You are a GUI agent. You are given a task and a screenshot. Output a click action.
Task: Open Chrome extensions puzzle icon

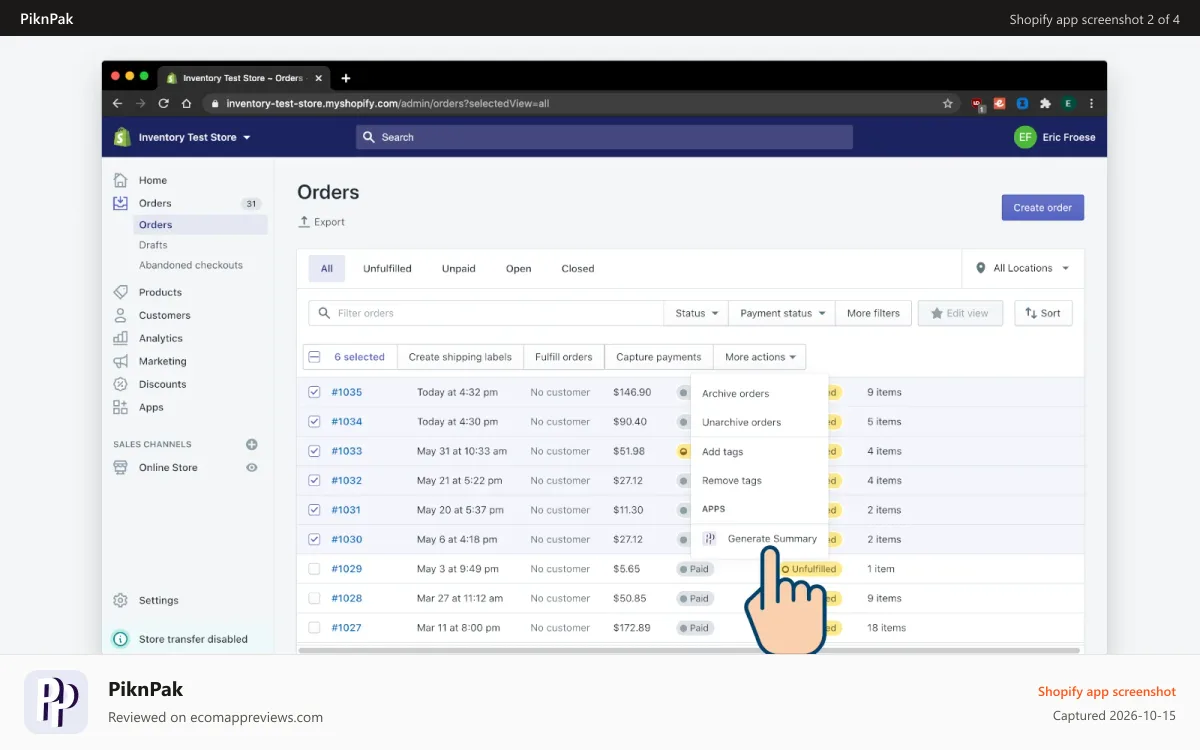tap(1046, 103)
